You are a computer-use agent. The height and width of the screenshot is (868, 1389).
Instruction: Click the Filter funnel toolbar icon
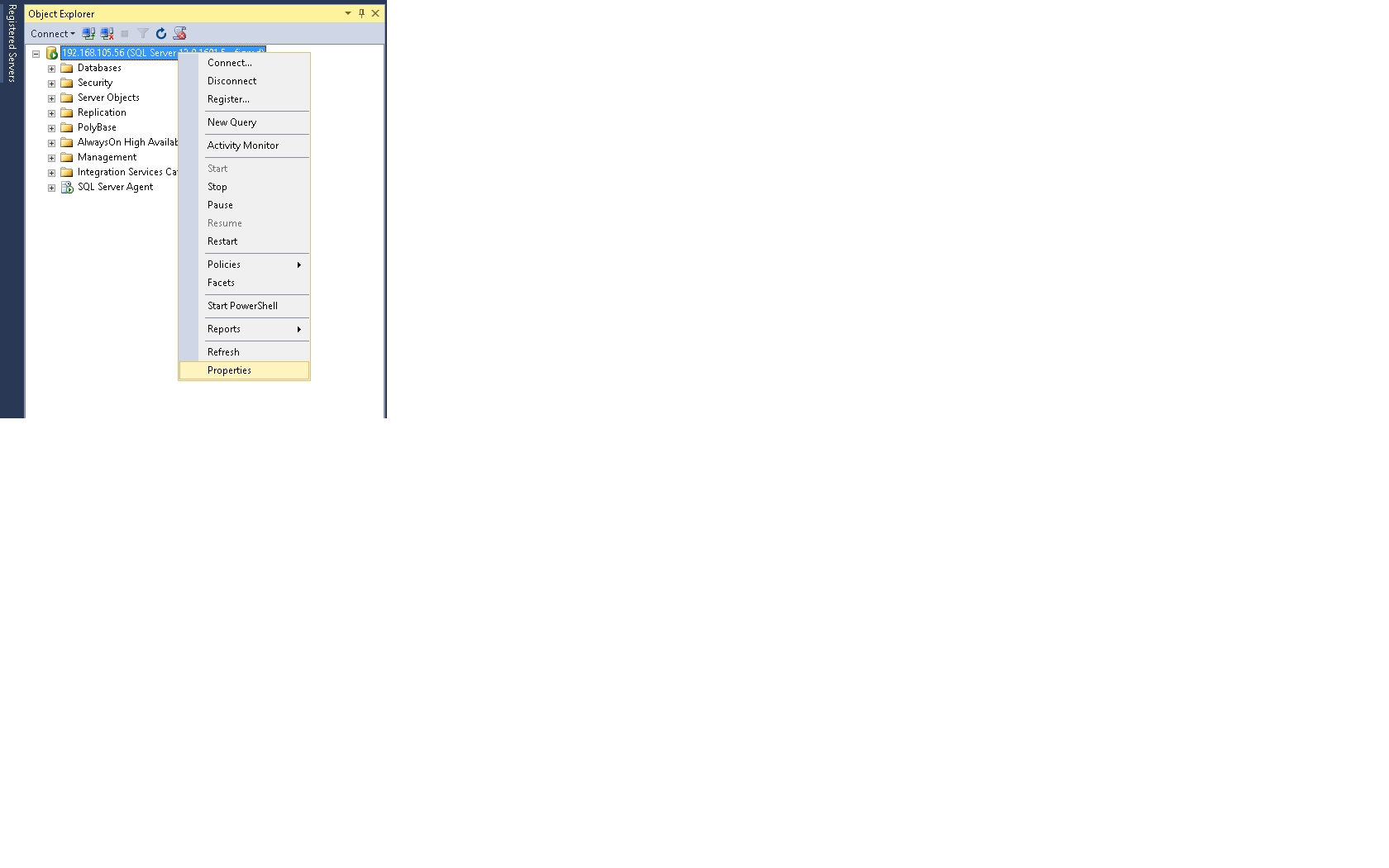point(143,34)
